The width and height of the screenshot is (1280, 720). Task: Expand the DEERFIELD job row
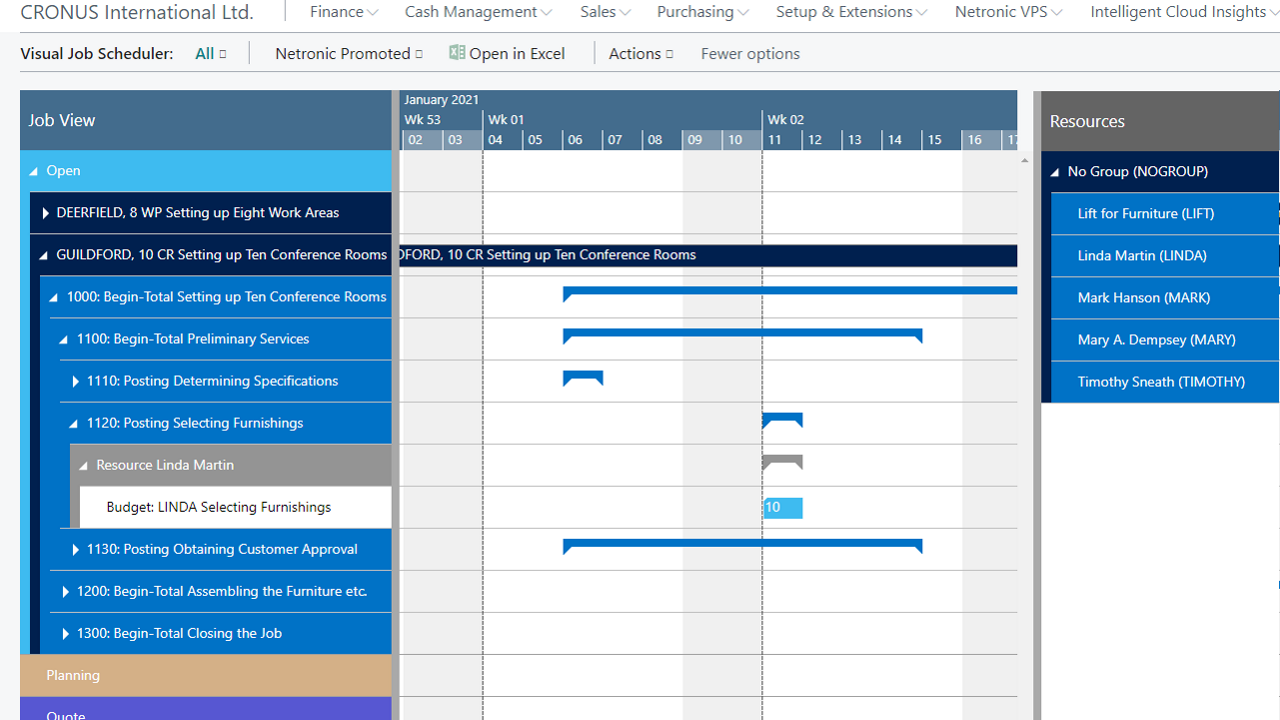pyautogui.click(x=46, y=212)
